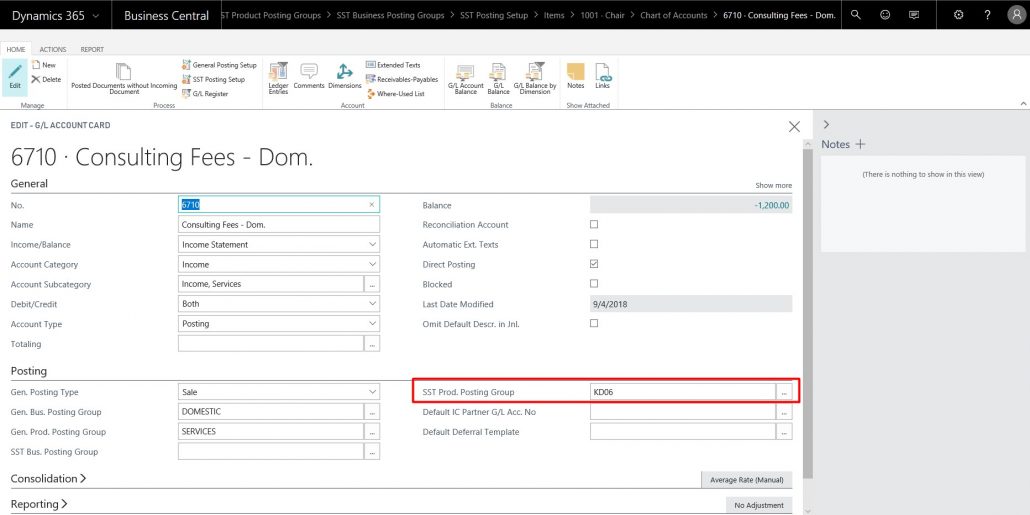Open the user profile avatar
Viewport: 1030px width, 515px height.
coord(1016,14)
